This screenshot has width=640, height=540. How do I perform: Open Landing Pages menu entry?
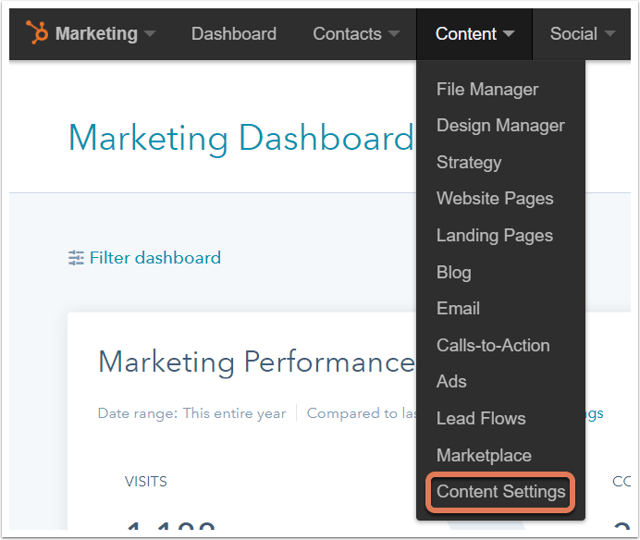pos(495,236)
